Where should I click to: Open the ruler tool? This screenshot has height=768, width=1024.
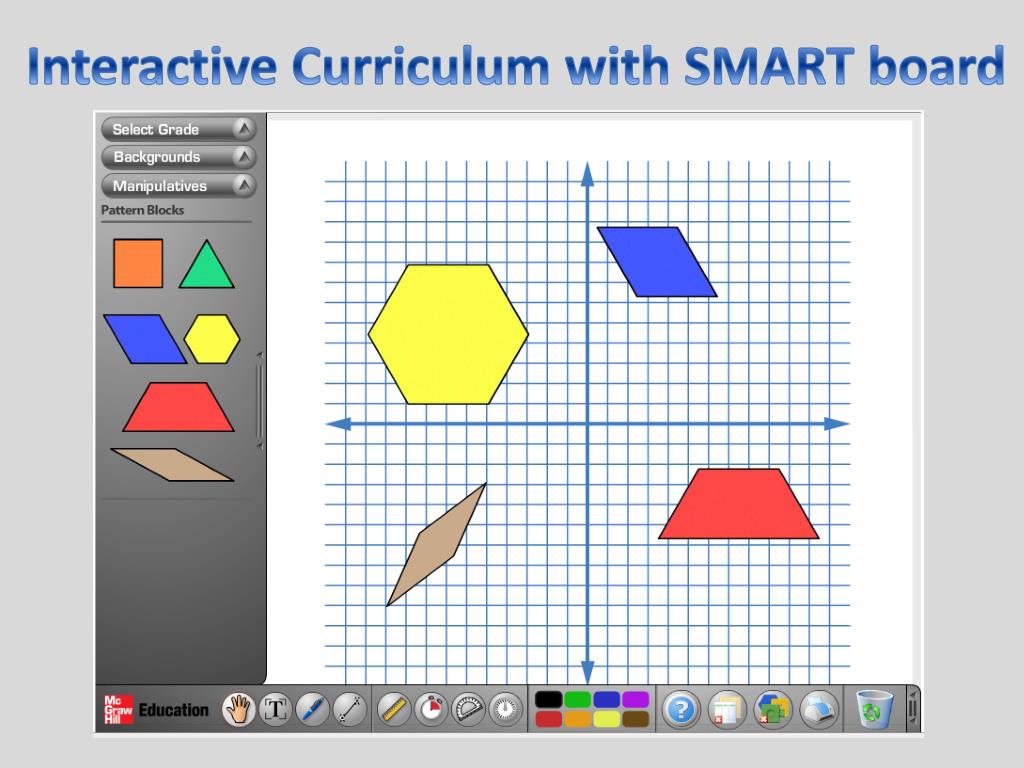pos(394,709)
